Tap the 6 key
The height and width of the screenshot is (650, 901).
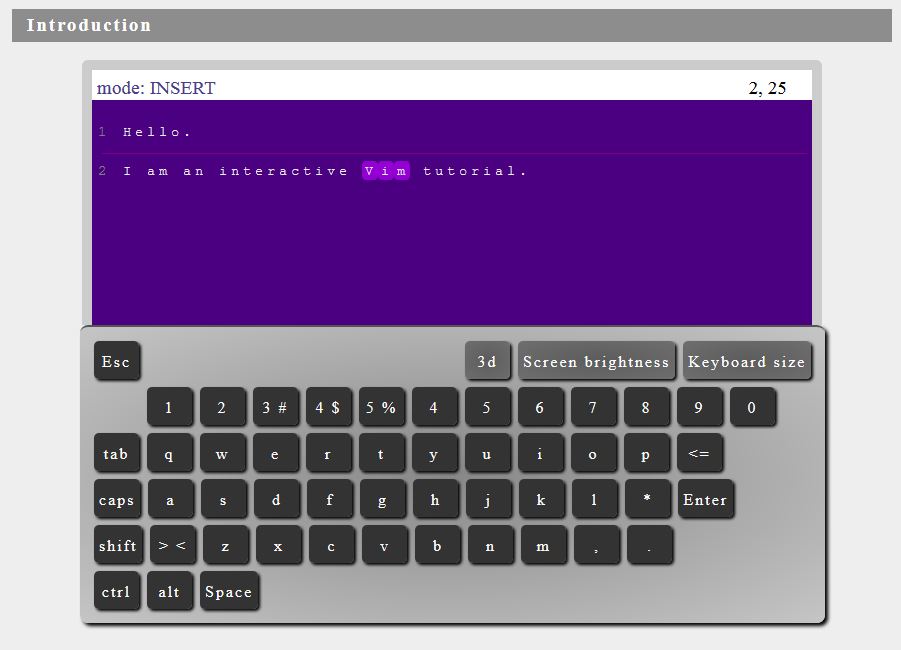[x=540, y=407]
